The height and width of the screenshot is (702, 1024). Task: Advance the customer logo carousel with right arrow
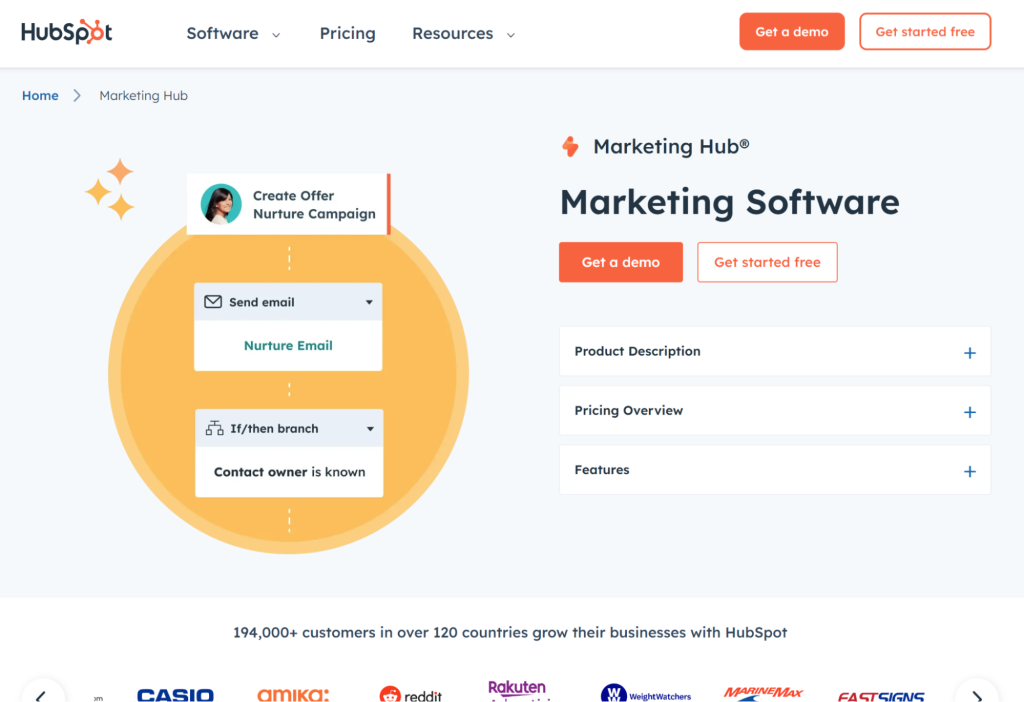pyautogui.click(x=977, y=691)
